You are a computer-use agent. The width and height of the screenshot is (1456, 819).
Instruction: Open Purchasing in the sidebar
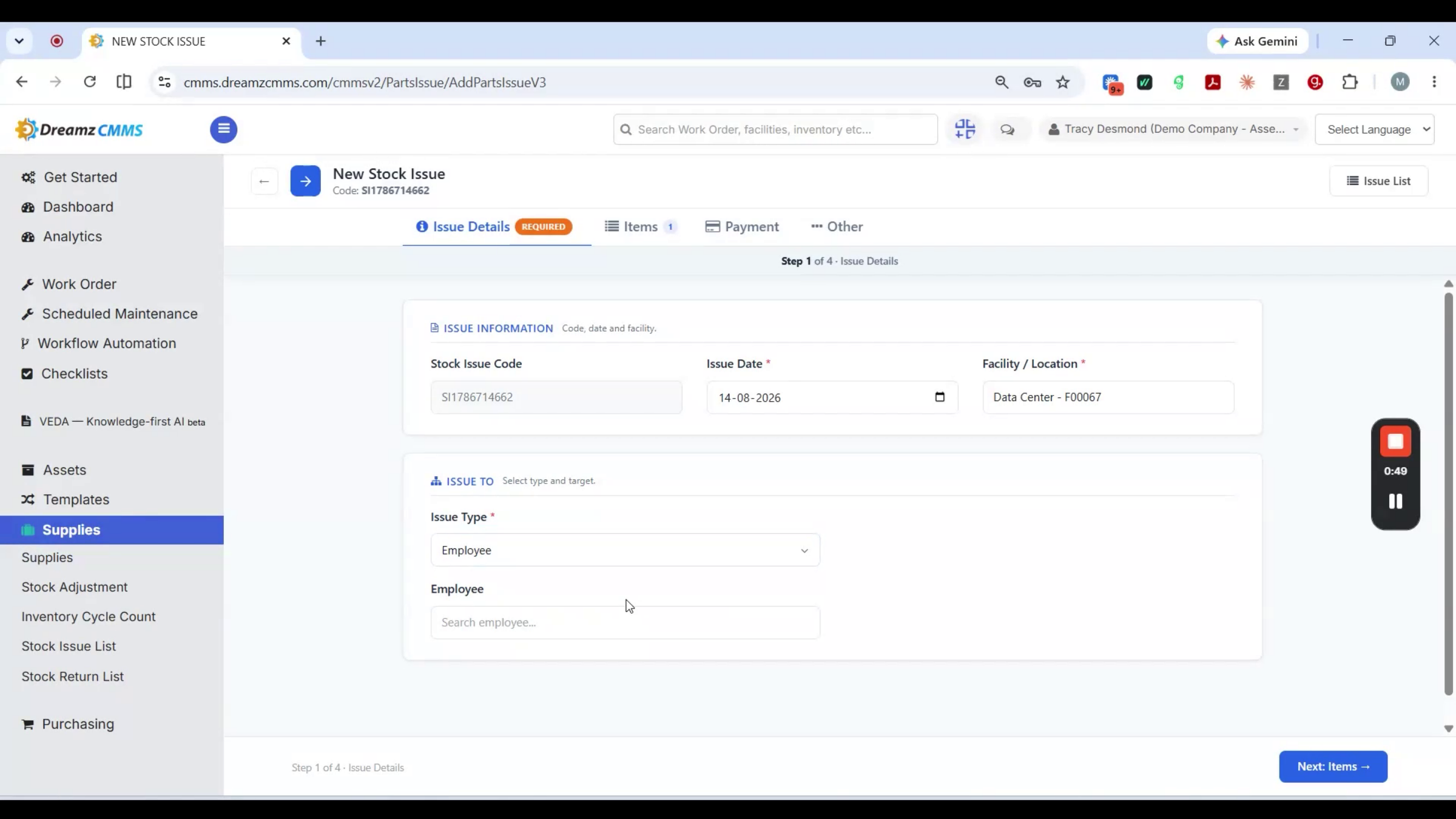point(67,724)
